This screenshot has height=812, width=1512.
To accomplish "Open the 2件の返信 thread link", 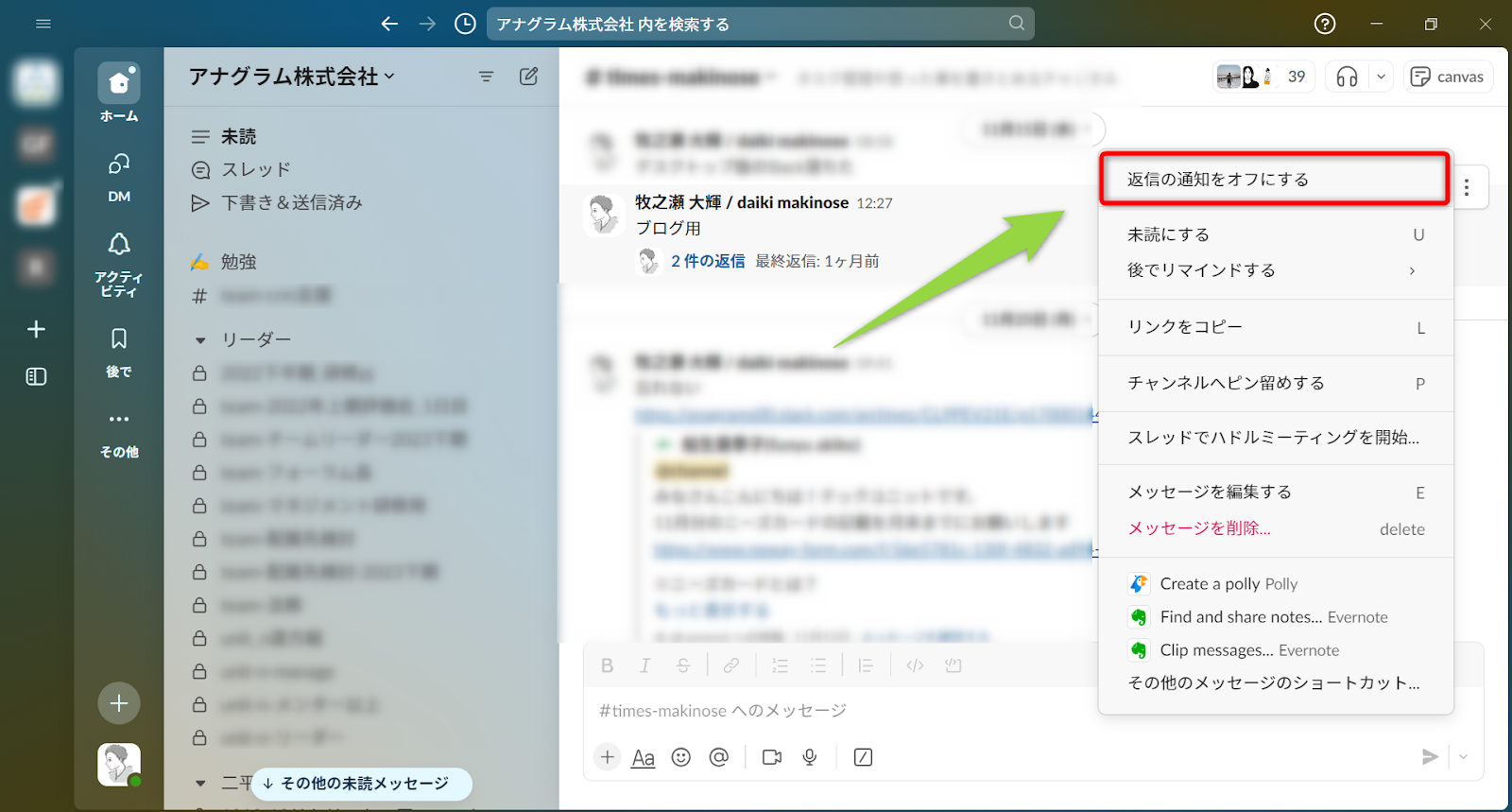I will coord(708,261).
